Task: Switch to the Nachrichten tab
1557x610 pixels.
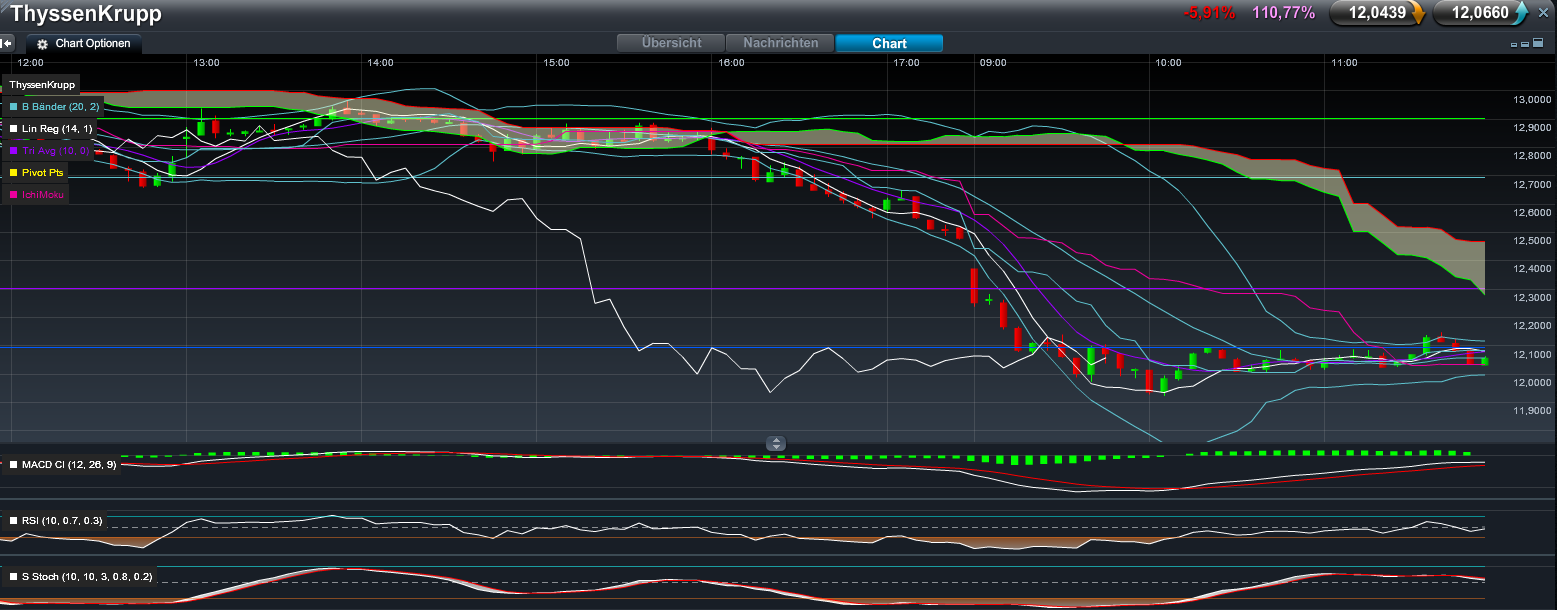Action: coord(780,44)
